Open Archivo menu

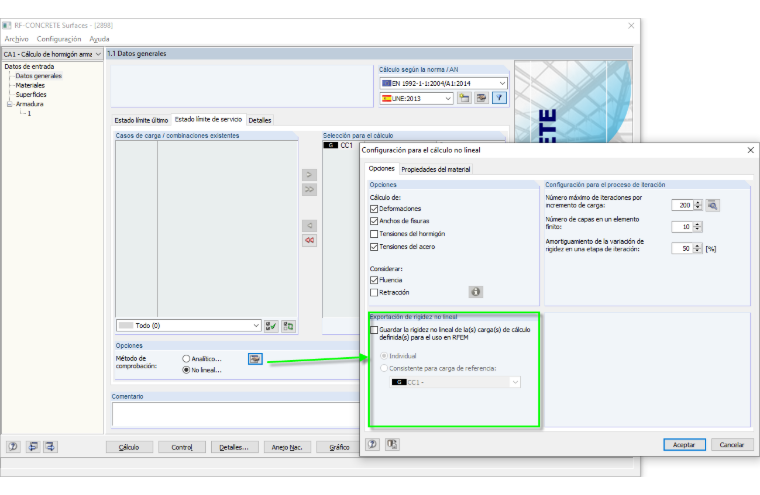coord(16,39)
